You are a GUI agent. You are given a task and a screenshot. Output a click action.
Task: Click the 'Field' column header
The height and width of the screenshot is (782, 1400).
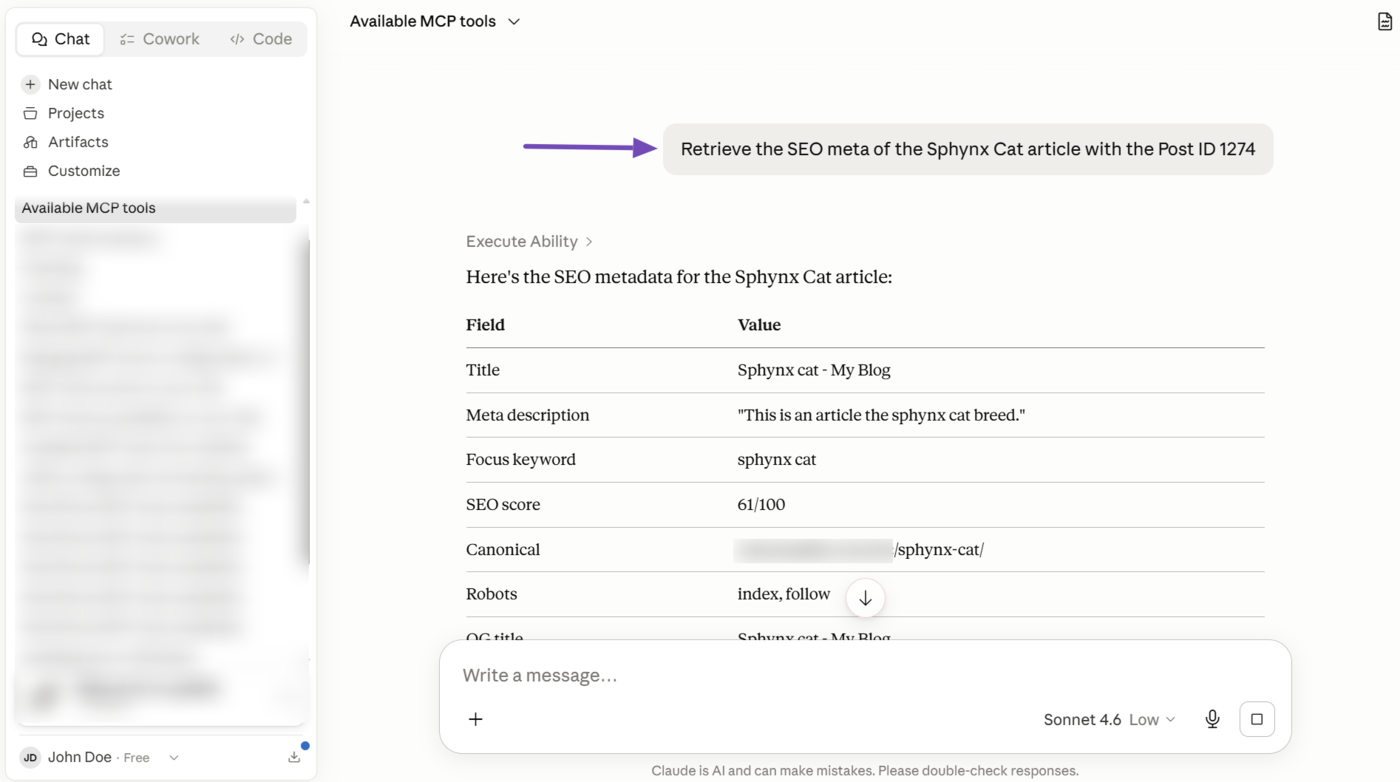tap(485, 325)
